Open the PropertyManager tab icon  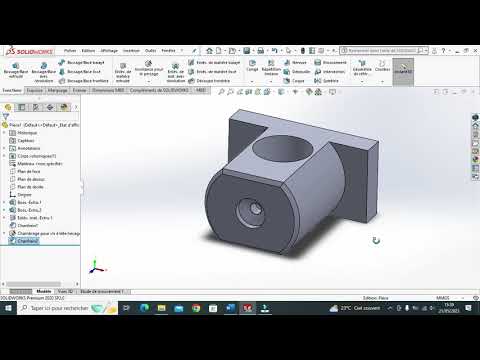click(22, 107)
